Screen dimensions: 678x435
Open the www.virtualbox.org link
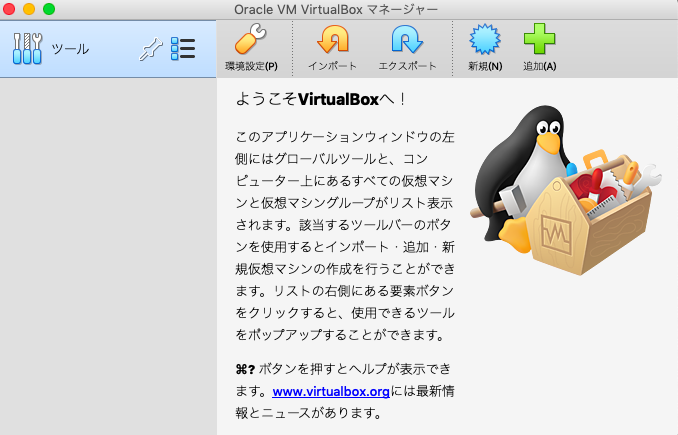coord(331,391)
